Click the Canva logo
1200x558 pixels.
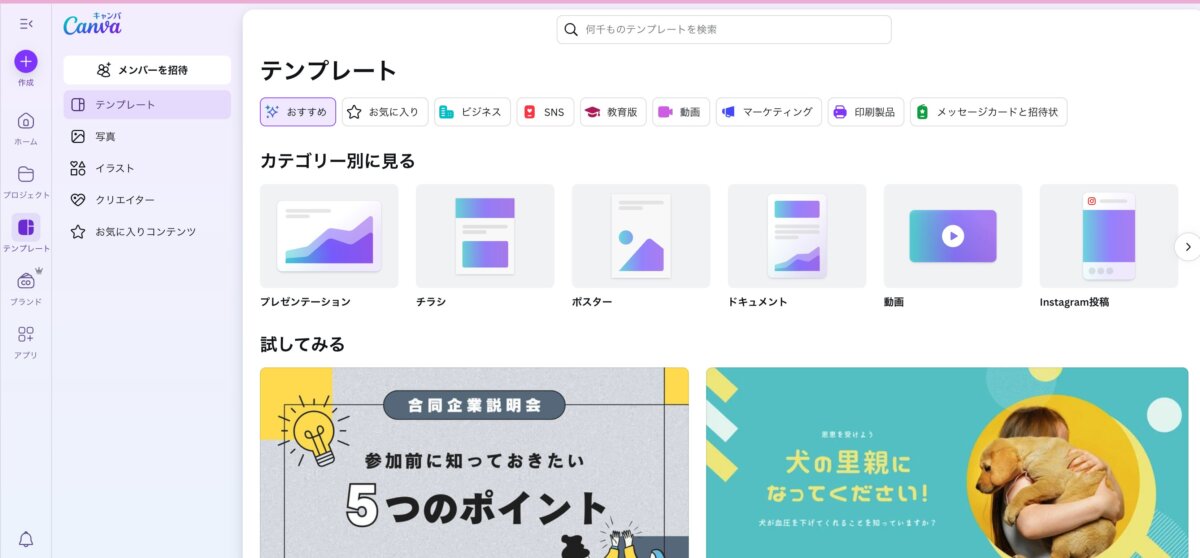[x=92, y=25]
